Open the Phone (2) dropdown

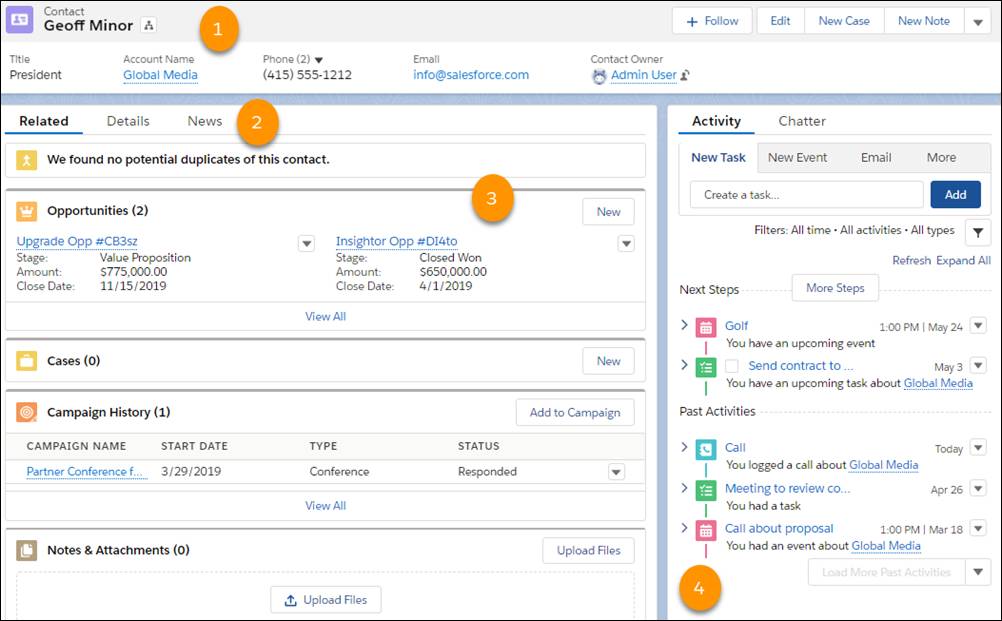pyautogui.click(x=317, y=59)
